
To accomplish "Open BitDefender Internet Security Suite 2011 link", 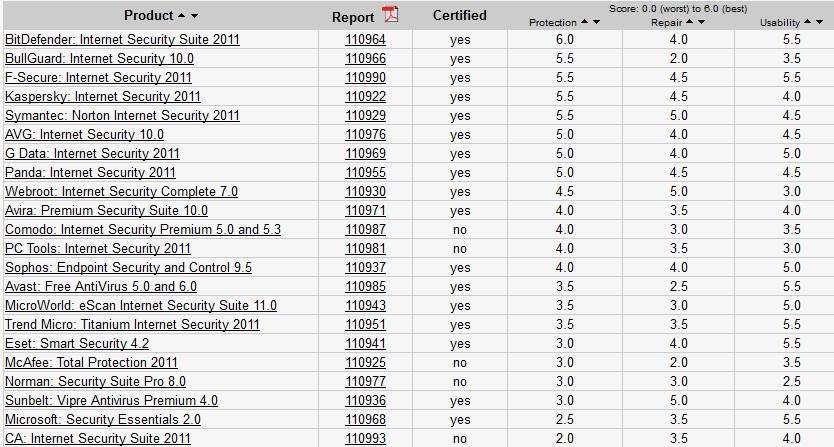I will coord(122,40).
